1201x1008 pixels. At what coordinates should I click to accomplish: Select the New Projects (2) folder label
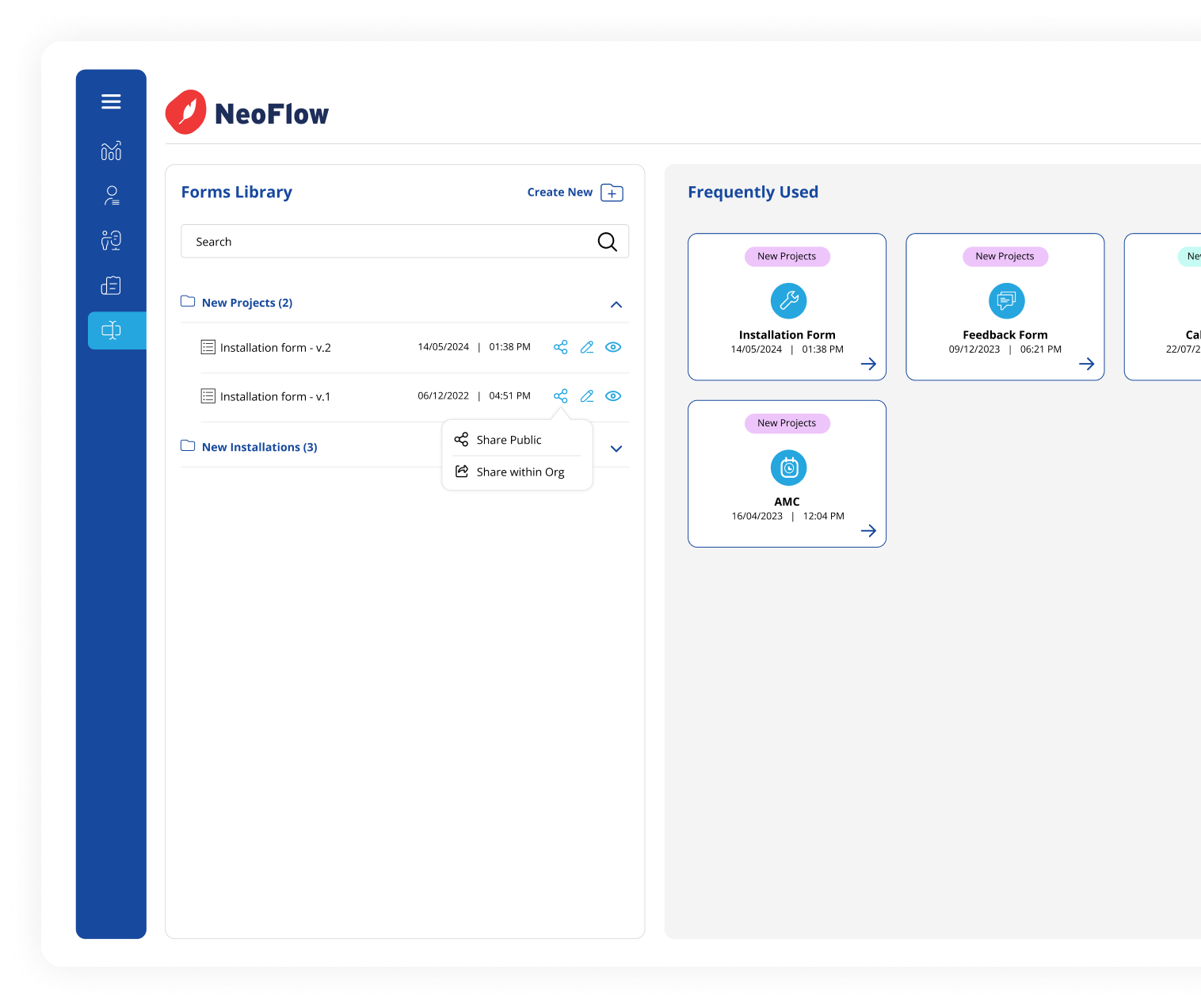(246, 302)
